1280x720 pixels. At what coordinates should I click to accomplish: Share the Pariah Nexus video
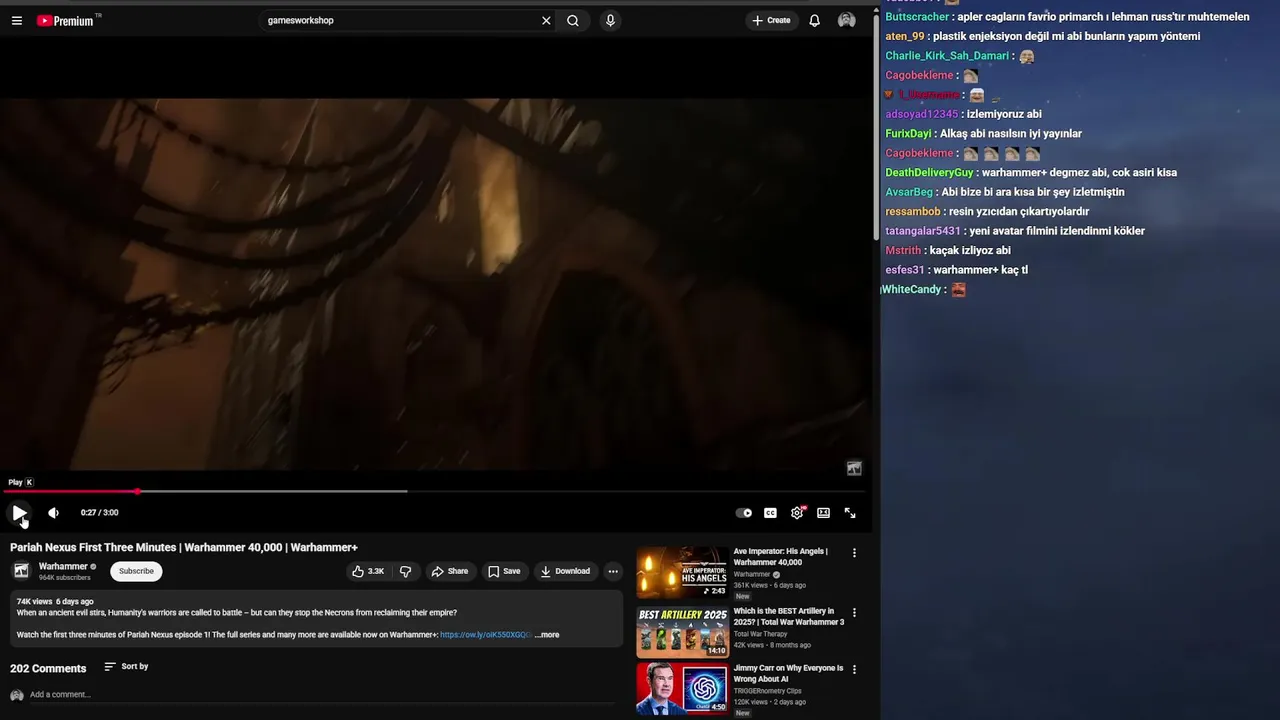point(449,571)
